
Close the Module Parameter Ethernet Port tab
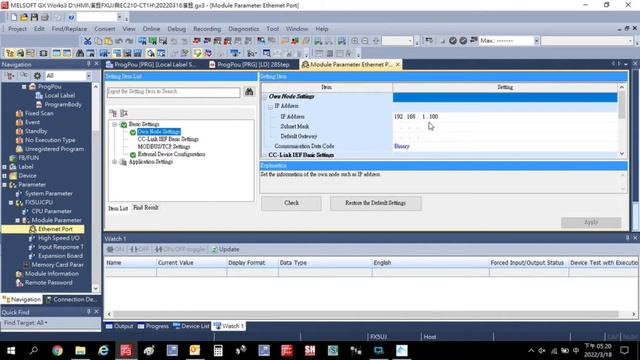[x=397, y=64]
